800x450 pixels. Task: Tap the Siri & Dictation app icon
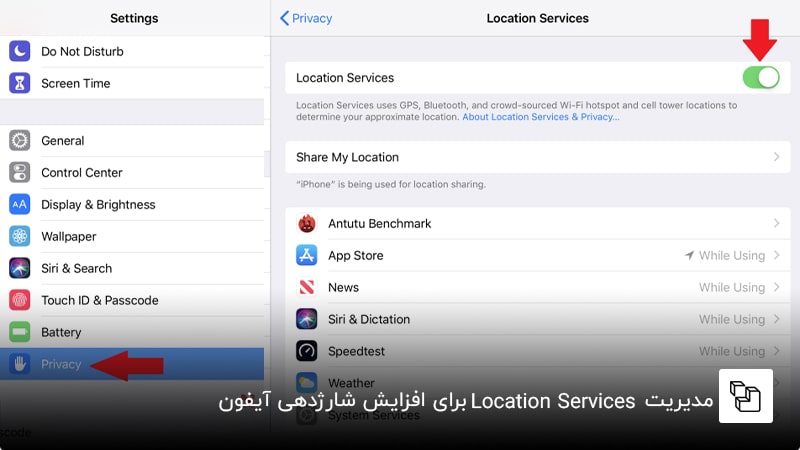[x=307, y=319]
